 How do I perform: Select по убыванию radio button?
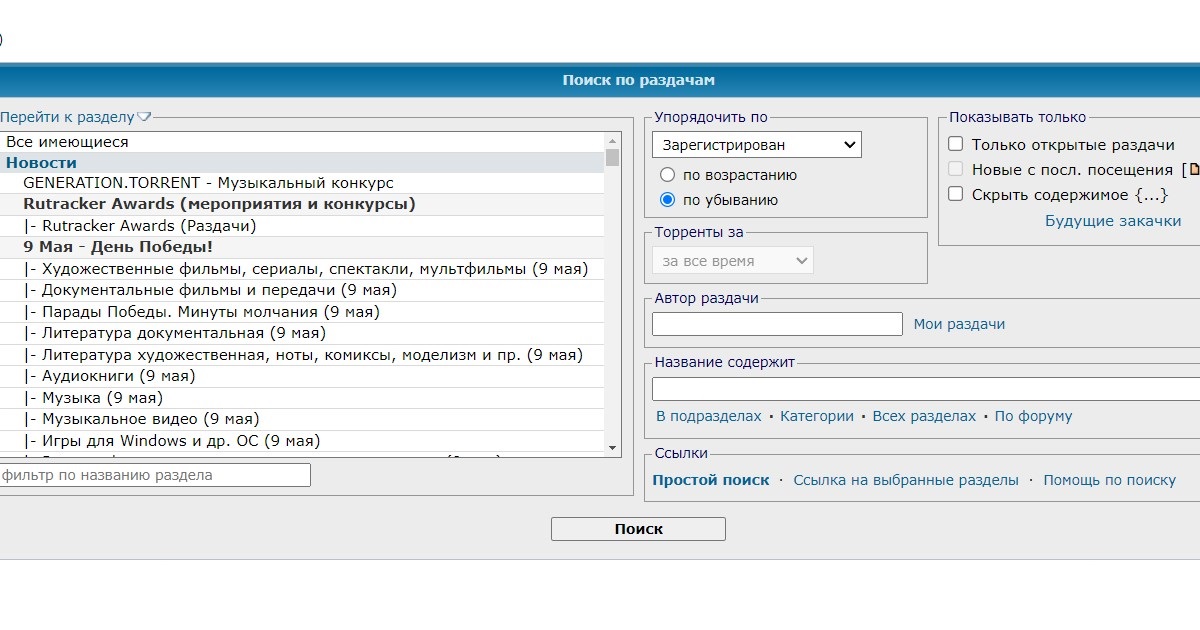[668, 200]
